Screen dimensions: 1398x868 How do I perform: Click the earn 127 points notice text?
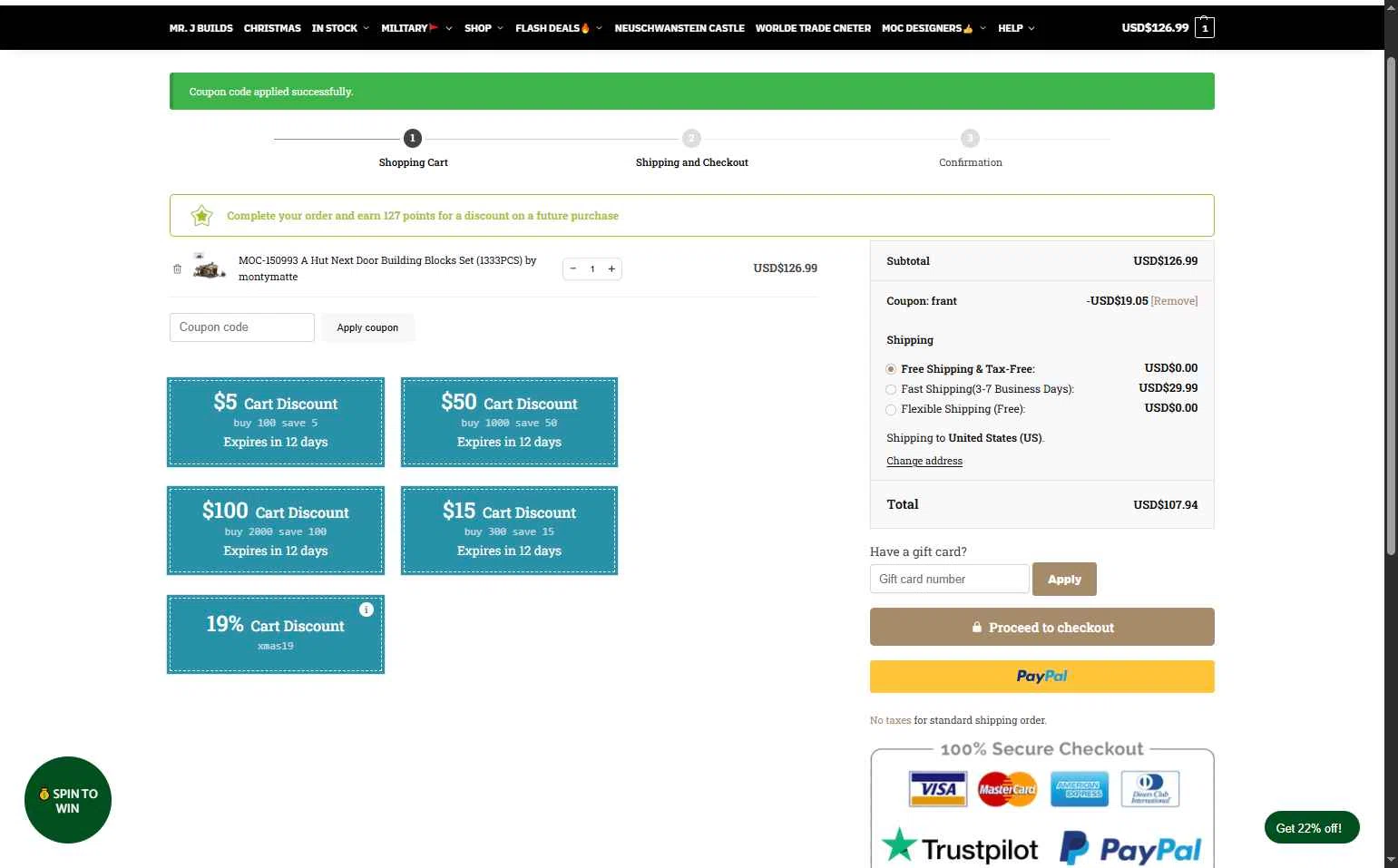pyautogui.click(x=423, y=216)
